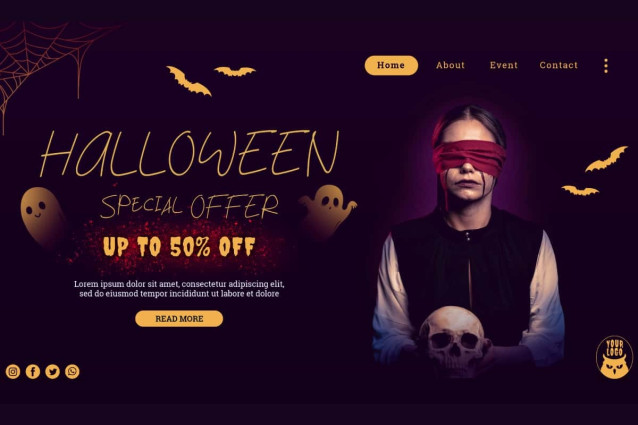
Task: Click the Up To 50% Off banner
Action: [179, 246]
